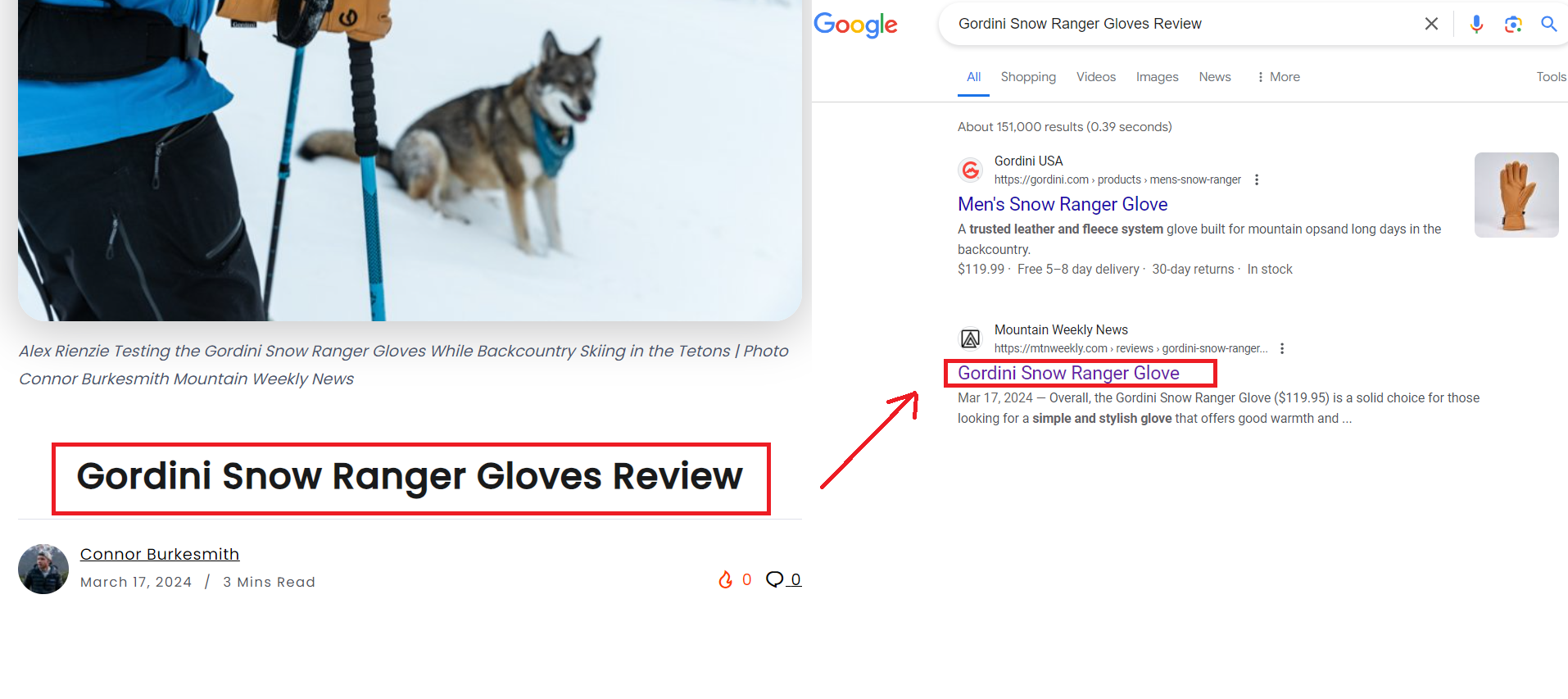The width and height of the screenshot is (1568, 699).
Task: Open Google Lens image search icon
Action: 1513,24
